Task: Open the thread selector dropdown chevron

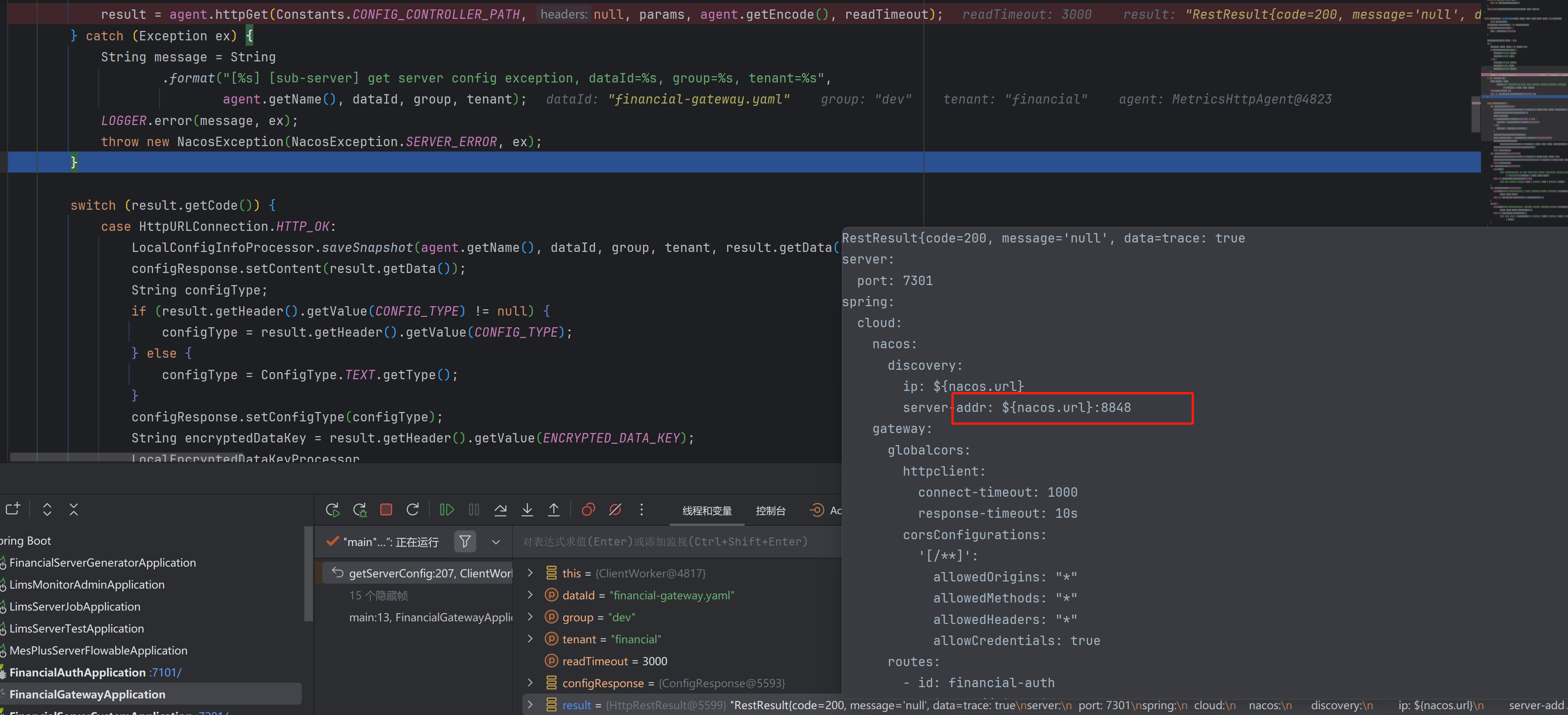Action: coord(496,542)
